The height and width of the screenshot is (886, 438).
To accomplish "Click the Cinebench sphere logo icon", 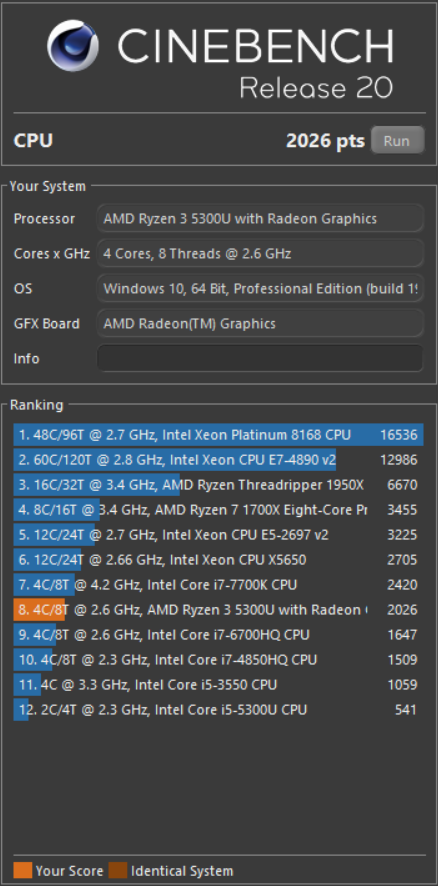I will click(x=72, y=45).
